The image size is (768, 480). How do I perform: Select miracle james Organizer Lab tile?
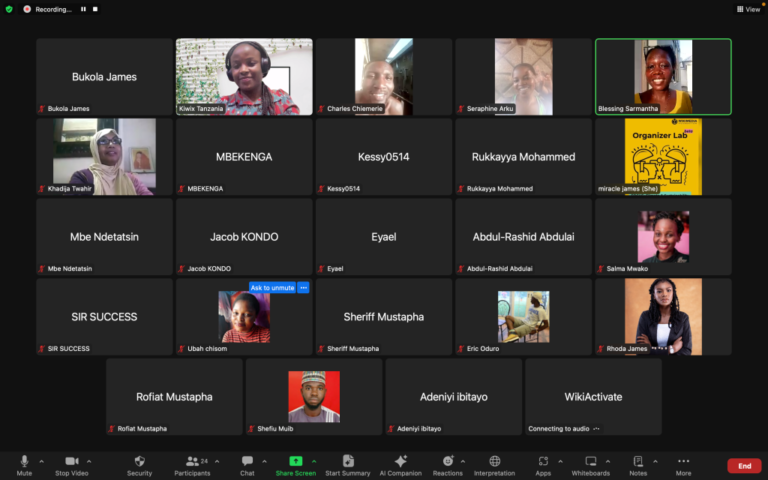663,157
